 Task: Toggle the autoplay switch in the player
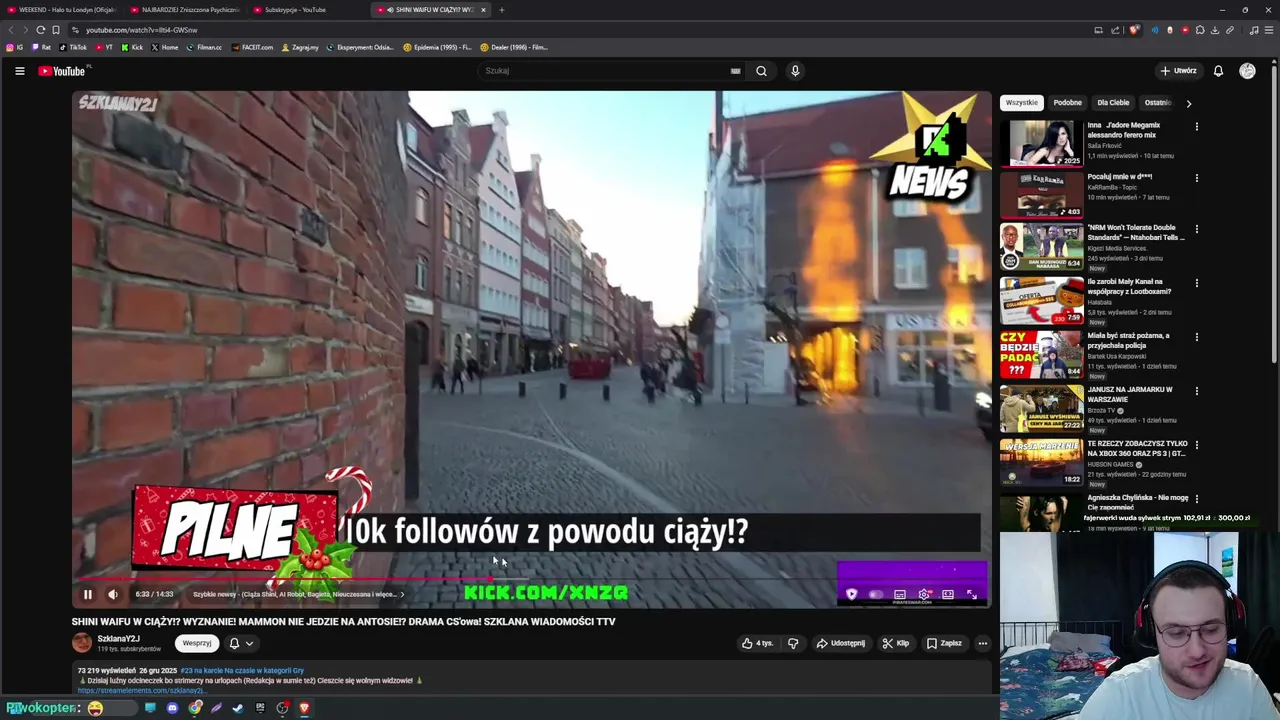coord(876,594)
